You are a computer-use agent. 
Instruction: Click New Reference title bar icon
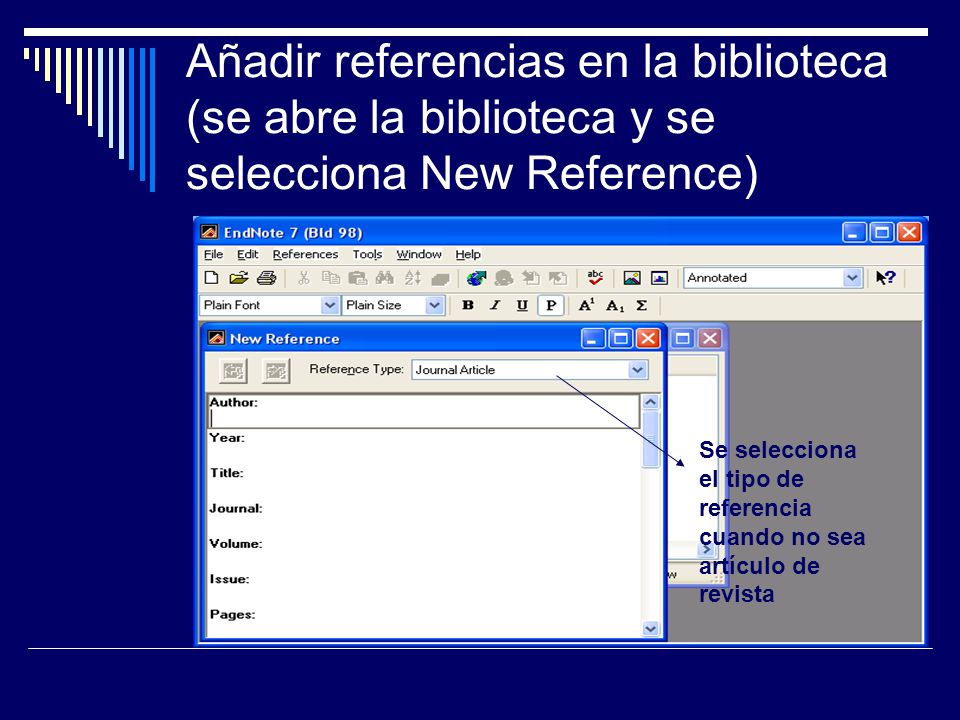pos(216,339)
